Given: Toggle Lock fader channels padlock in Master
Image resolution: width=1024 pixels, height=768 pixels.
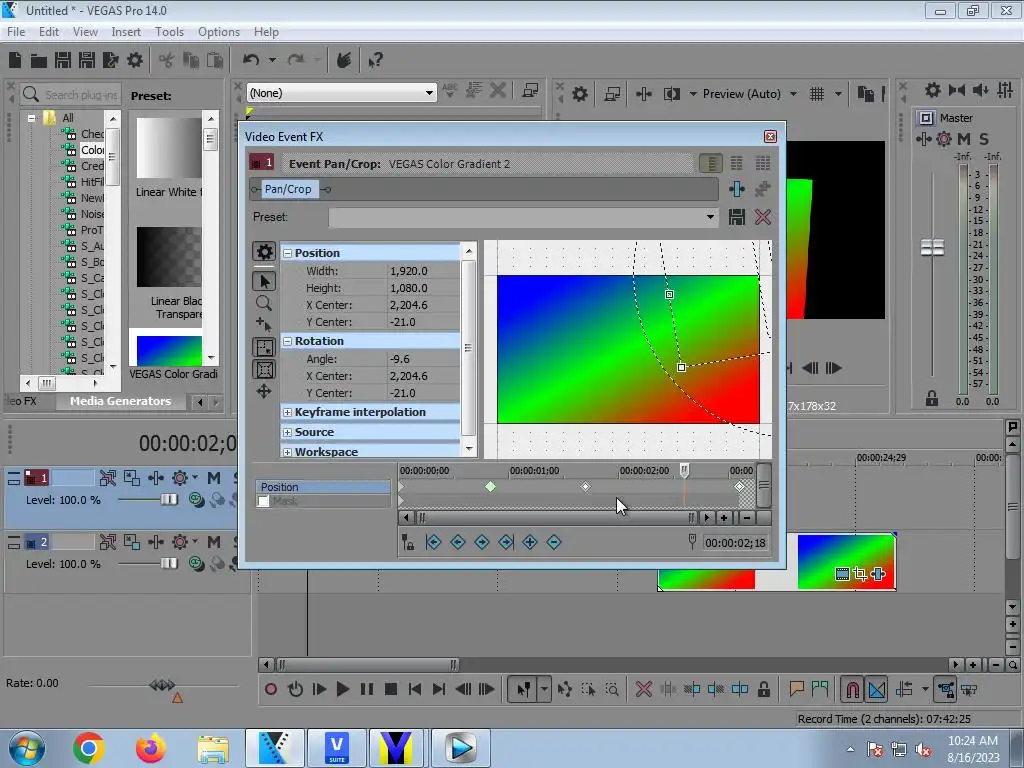Looking at the screenshot, I should click(x=932, y=398).
